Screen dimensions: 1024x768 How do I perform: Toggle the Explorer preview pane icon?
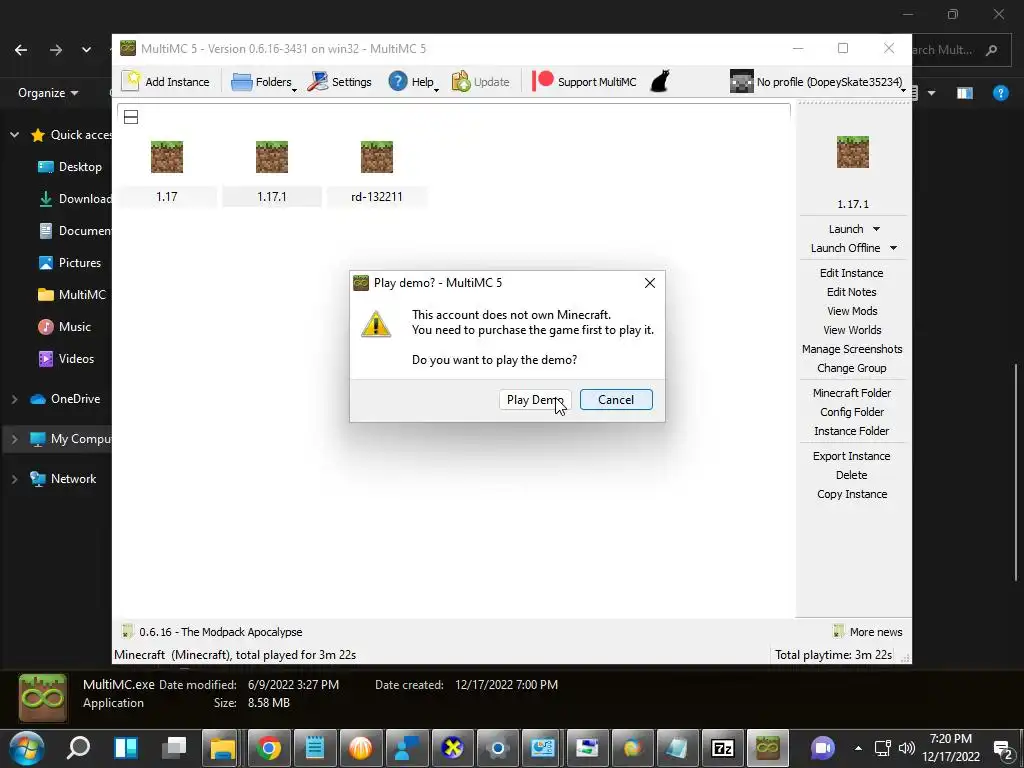pos(965,93)
